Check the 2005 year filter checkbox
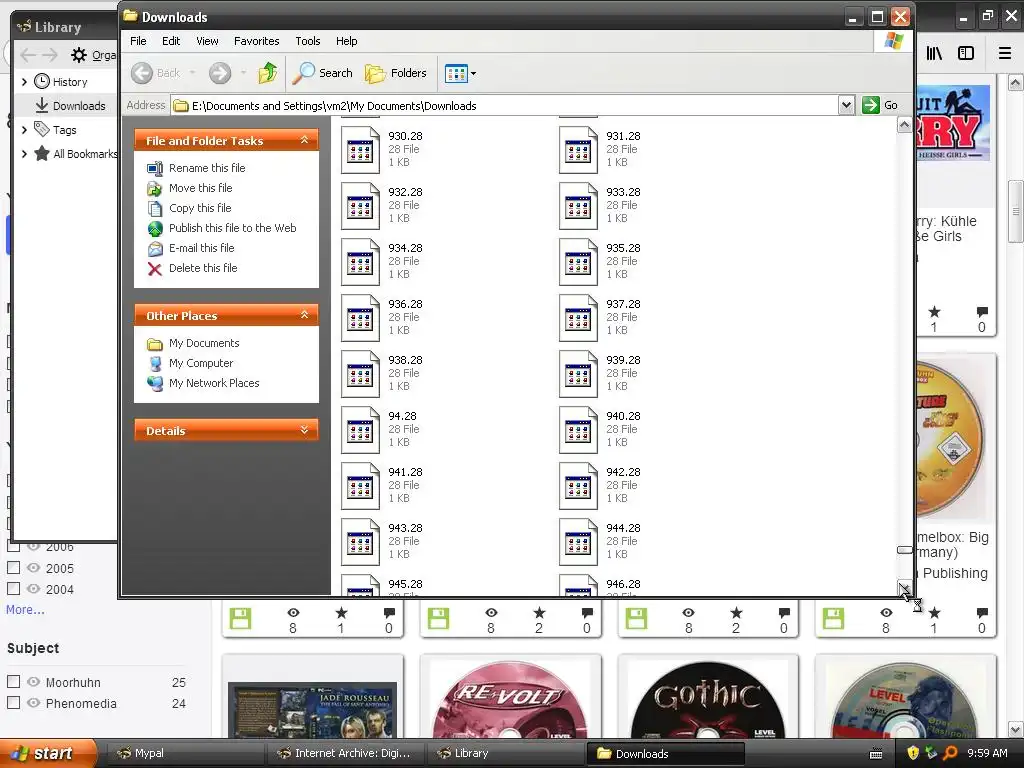Image resolution: width=1024 pixels, height=768 pixels. (13, 568)
